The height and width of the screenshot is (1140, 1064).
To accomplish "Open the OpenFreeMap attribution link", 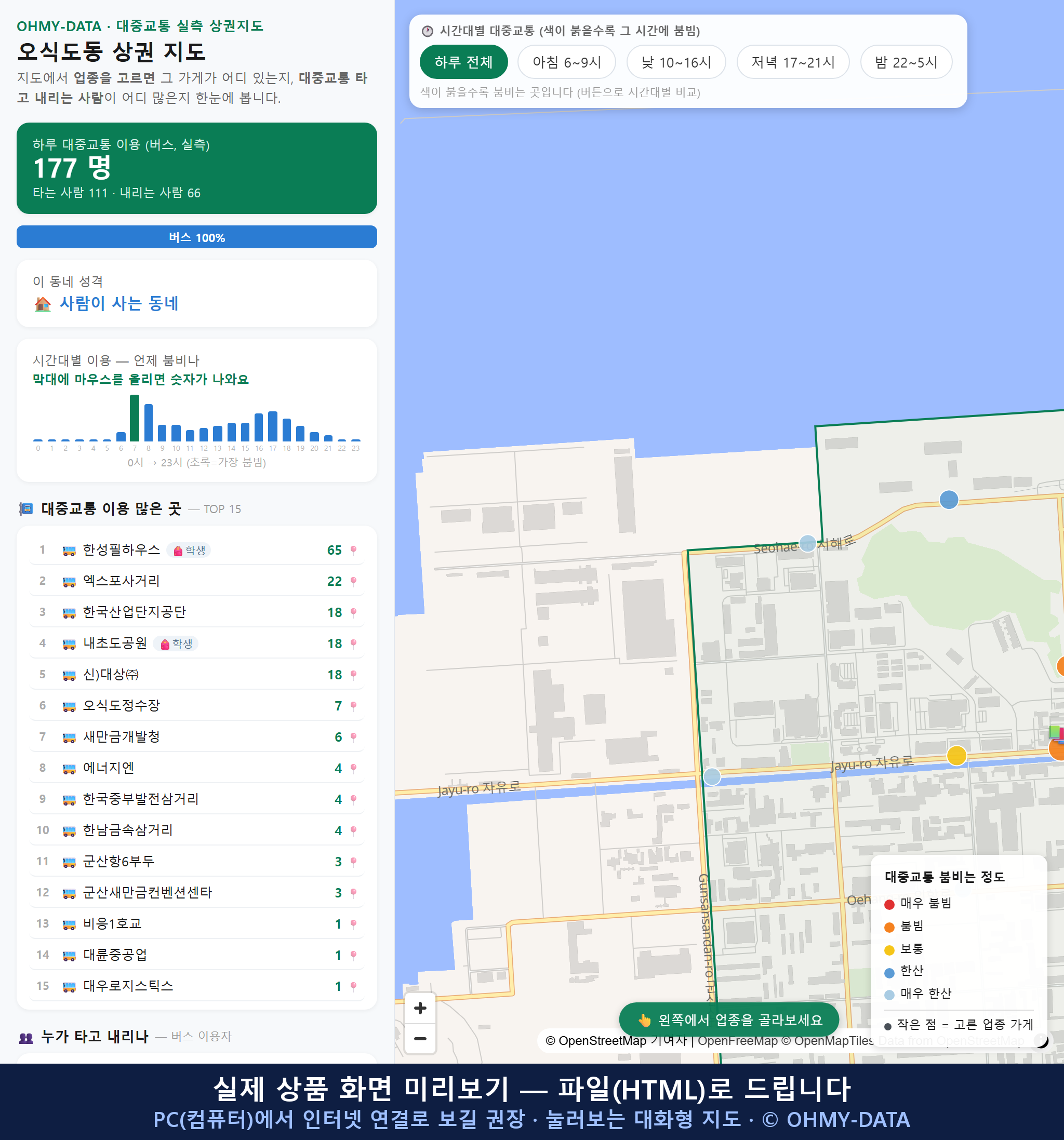I will (738, 1040).
